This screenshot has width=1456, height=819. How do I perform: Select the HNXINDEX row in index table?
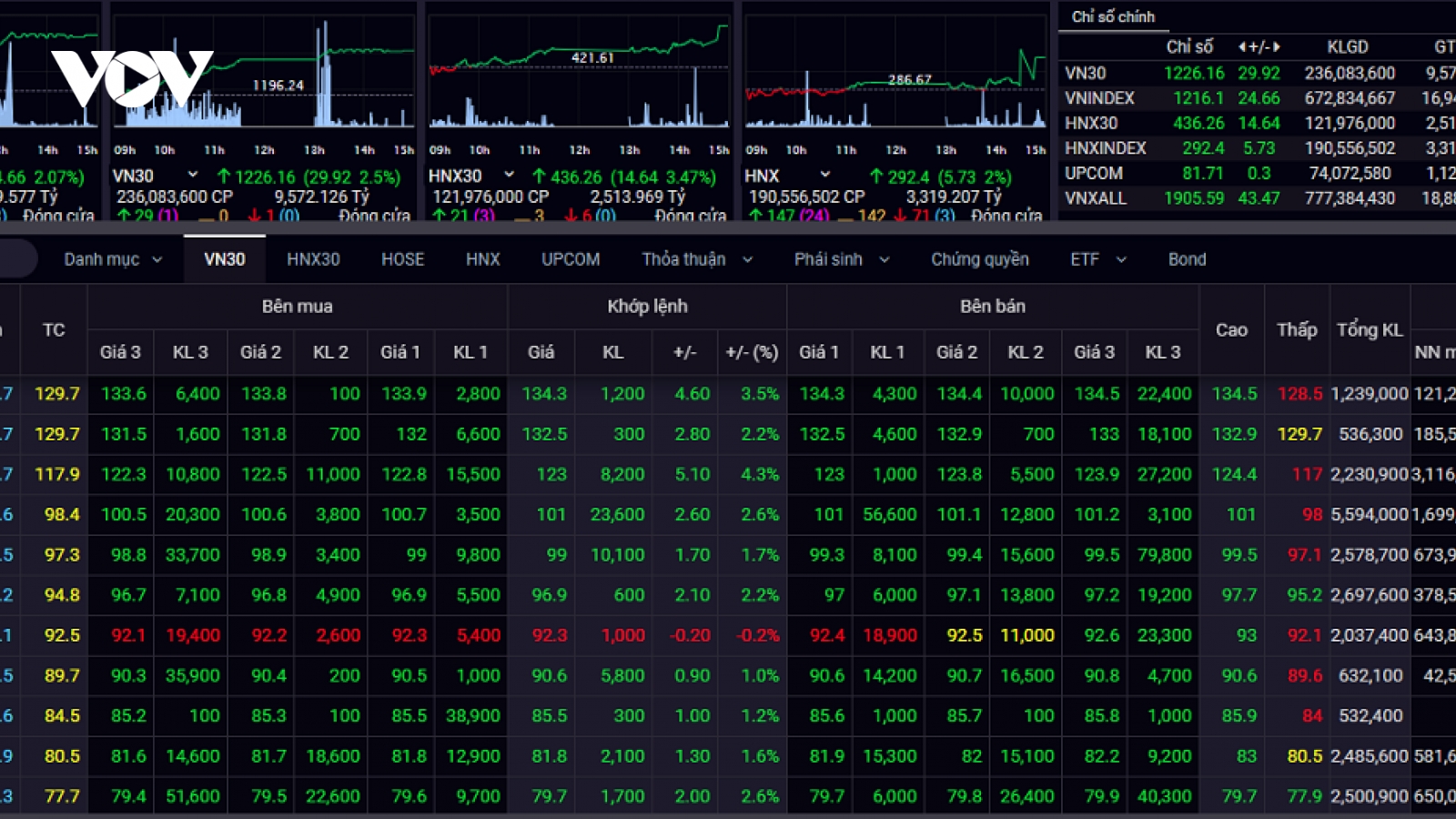click(1259, 147)
